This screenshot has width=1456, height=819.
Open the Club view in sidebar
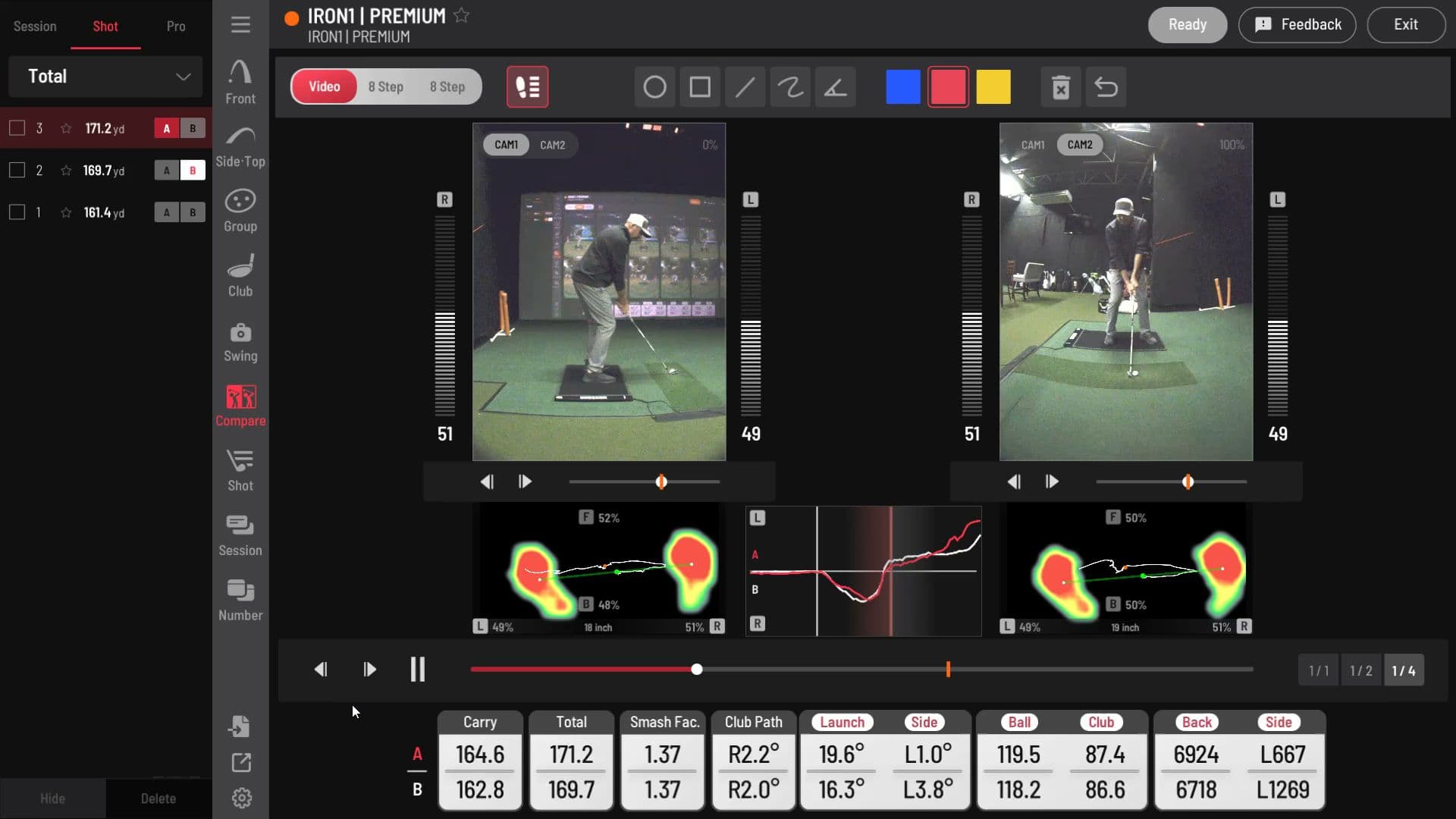click(240, 276)
